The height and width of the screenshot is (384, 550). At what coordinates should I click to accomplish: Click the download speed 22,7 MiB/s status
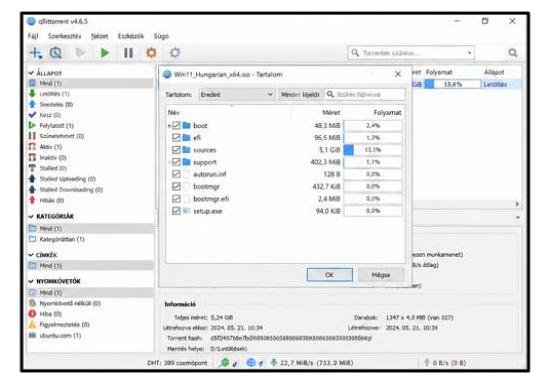312,363
